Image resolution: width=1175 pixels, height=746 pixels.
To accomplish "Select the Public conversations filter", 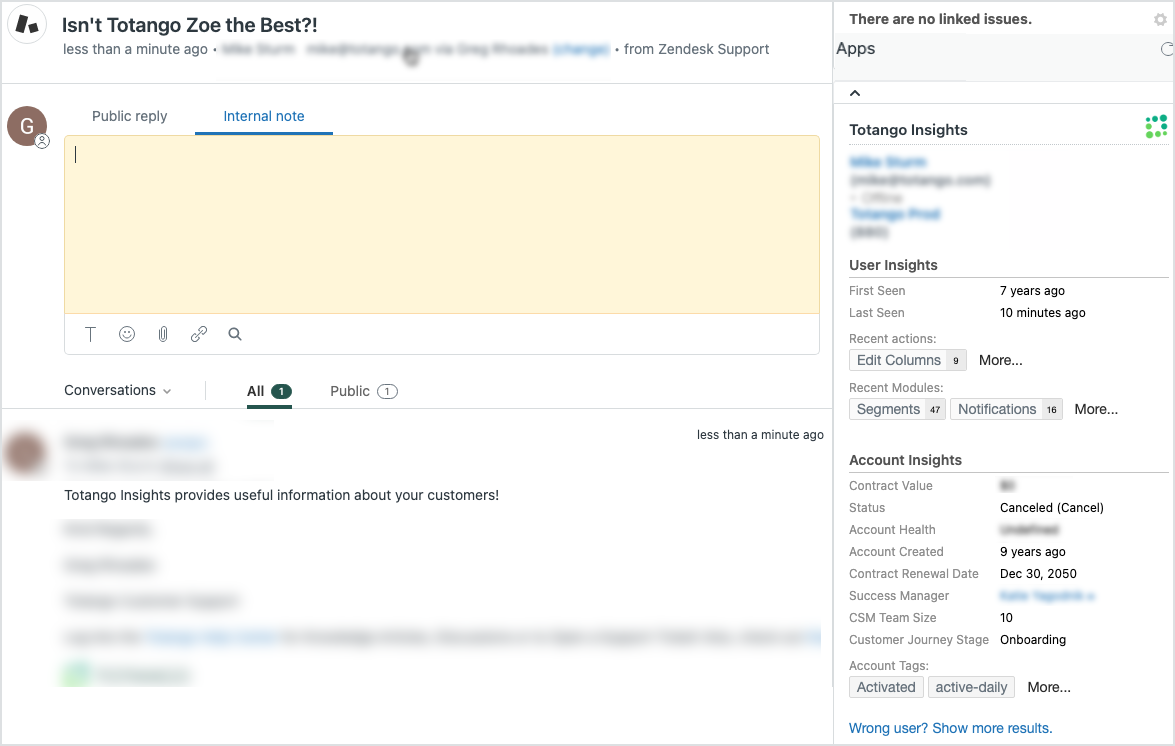I will [363, 391].
